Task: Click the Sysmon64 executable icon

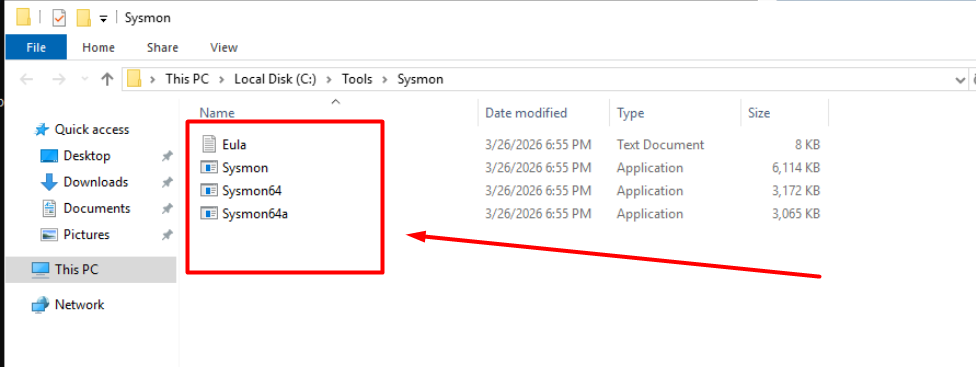Action: (x=209, y=190)
